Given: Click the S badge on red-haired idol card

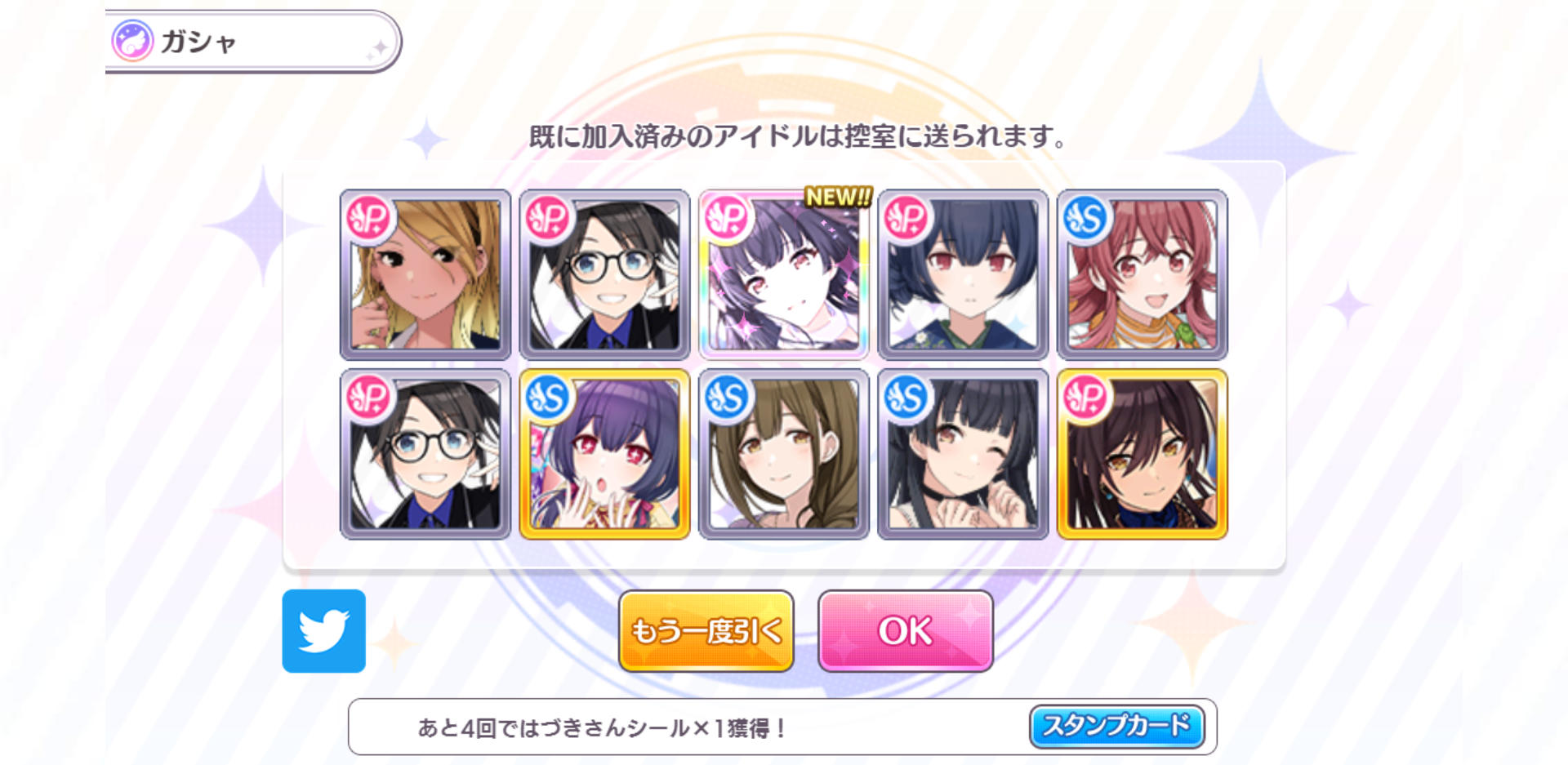Looking at the screenshot, I should 1086,218.
